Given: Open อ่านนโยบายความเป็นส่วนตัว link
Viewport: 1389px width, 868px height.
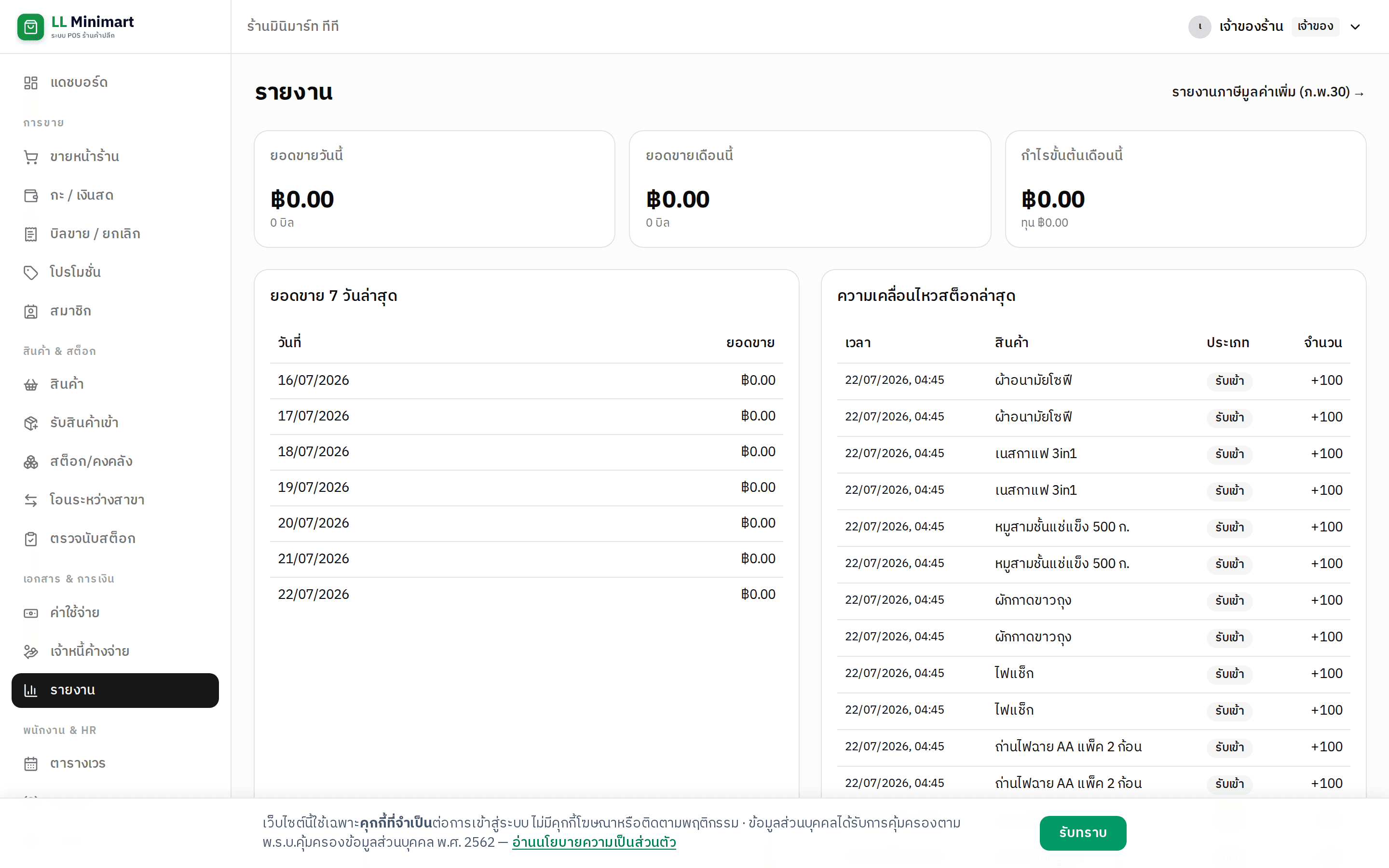Looking at the screenshot, I should coord(594,842).
